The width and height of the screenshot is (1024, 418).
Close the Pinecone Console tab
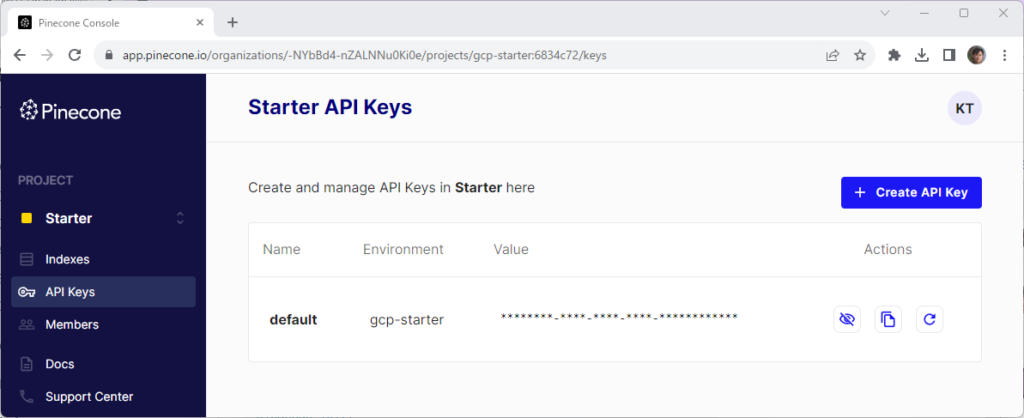(200, 22)
